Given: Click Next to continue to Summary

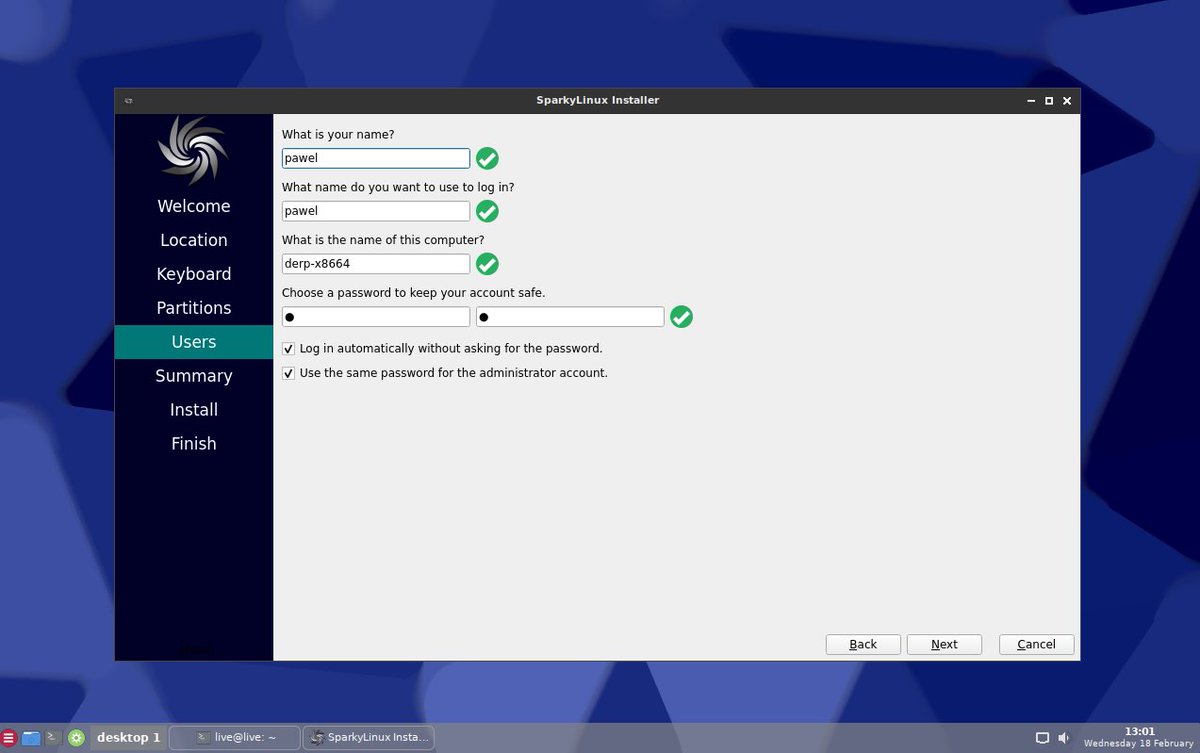Looking at the screenshot, I should tap(944, 645).
